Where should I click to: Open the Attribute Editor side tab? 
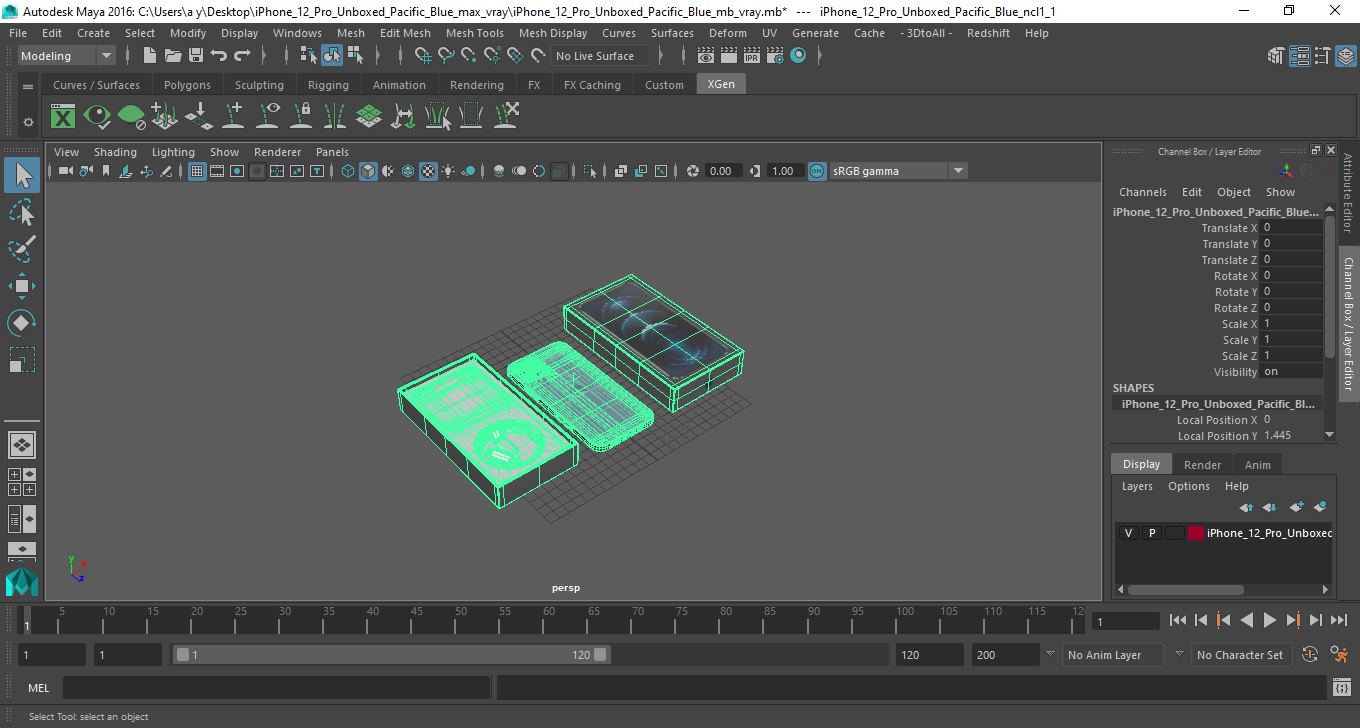point(1347,192)
